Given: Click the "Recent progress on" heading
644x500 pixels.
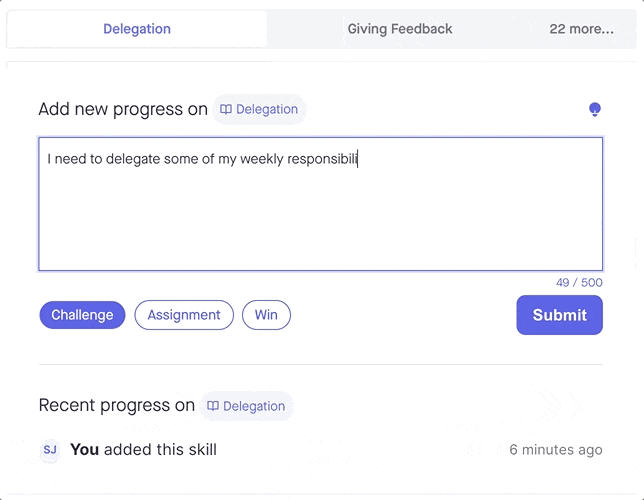Looking at the screenshot, I should pos(116,406).
